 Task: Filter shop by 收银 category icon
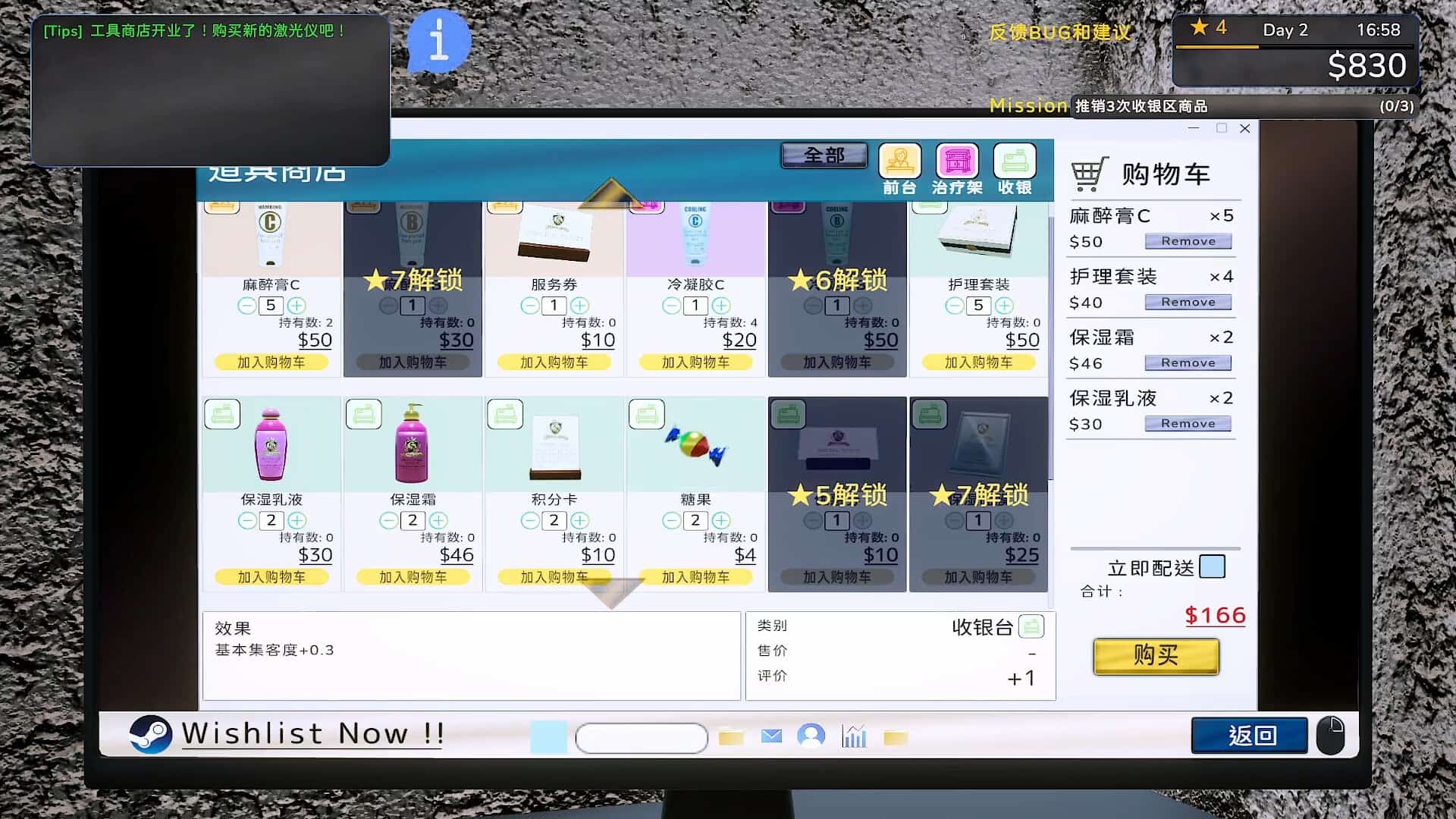coord(1015,161)
